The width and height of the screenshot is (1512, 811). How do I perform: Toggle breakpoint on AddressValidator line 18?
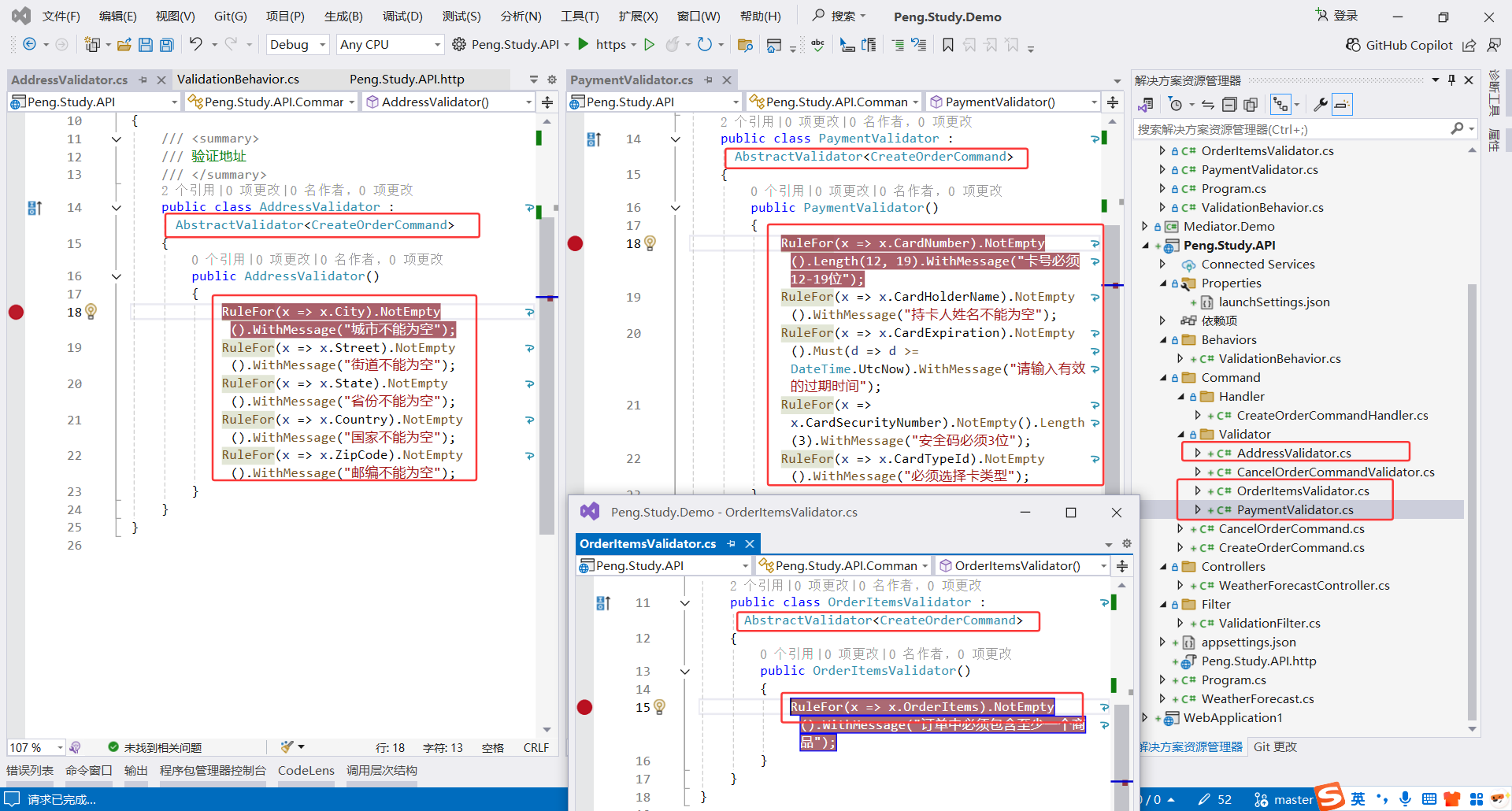pyautogui.click(x=16, y=312)
